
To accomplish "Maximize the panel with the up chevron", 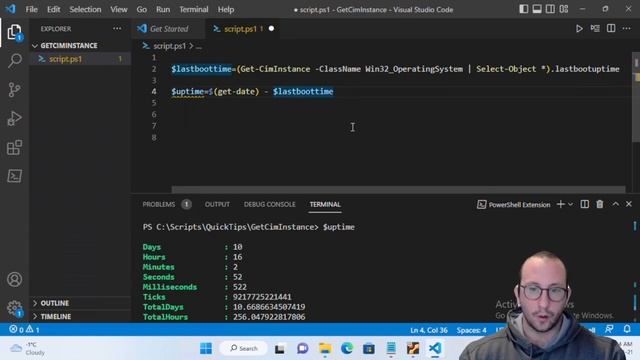I will [616, 204].
